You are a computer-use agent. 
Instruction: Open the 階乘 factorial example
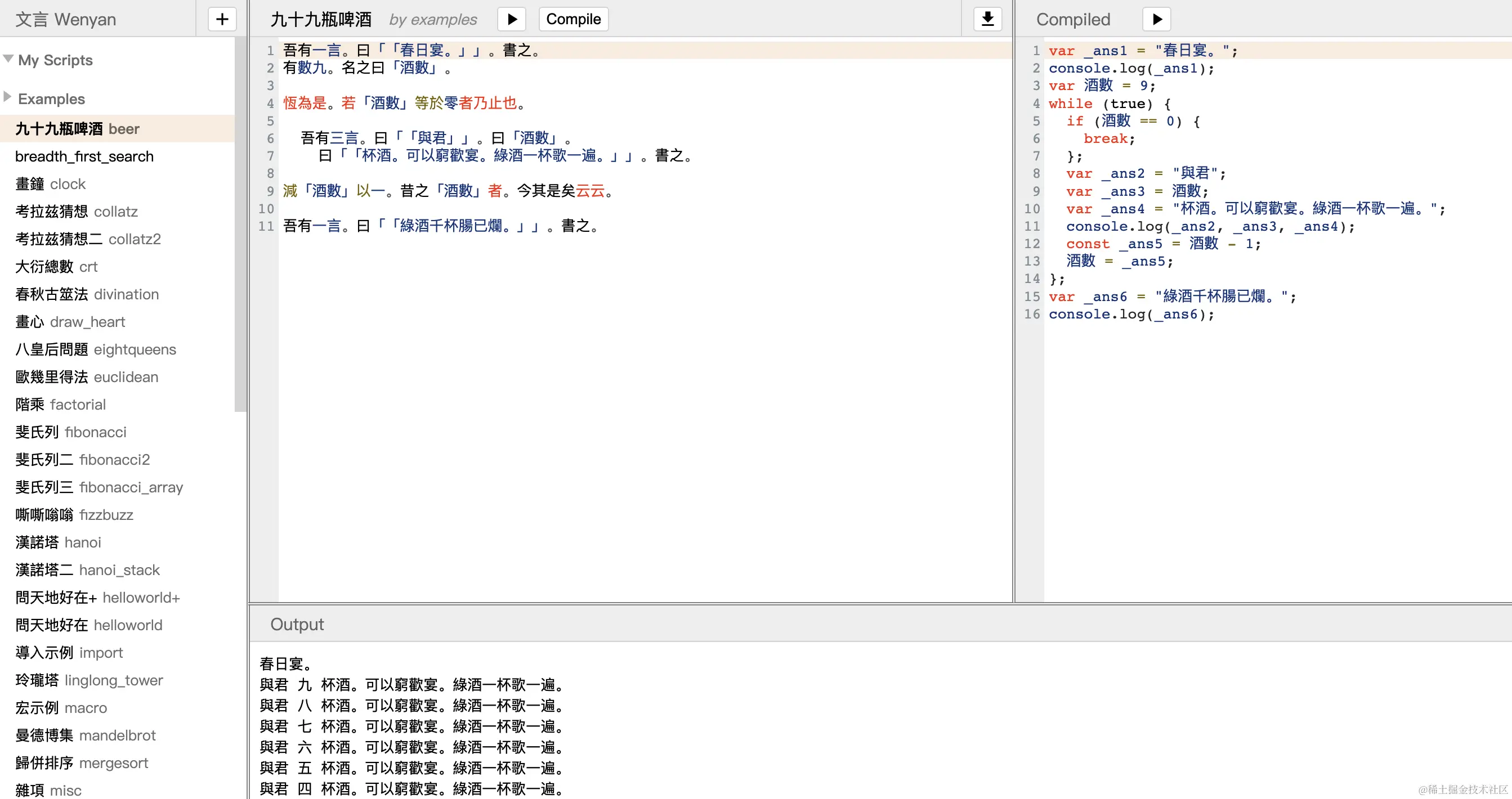[x=60, y=405]
